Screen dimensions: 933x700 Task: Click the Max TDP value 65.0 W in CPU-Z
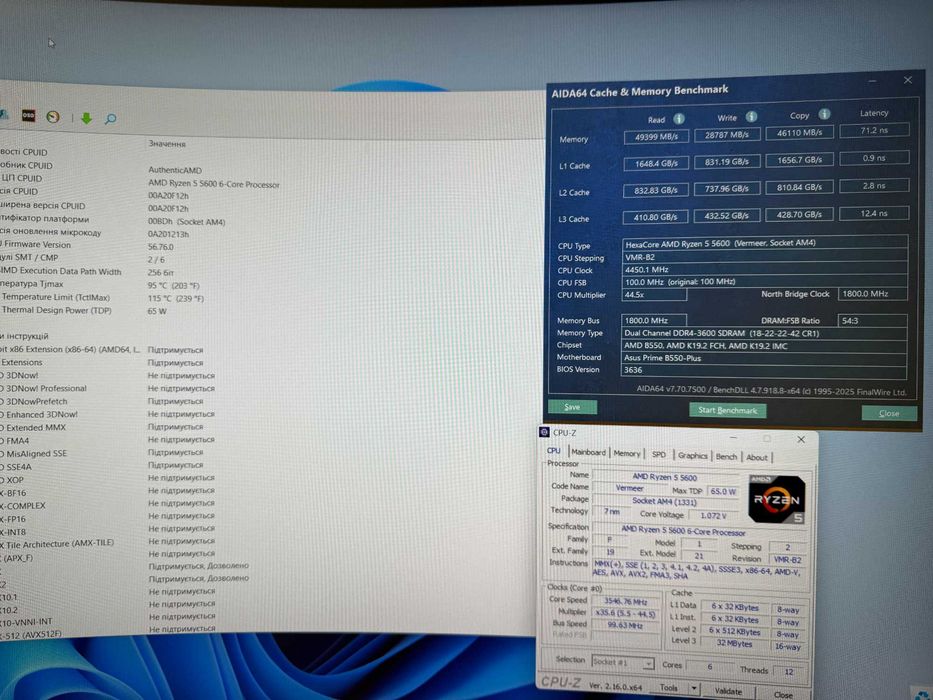pyautogui.click(x=723, y=492)
